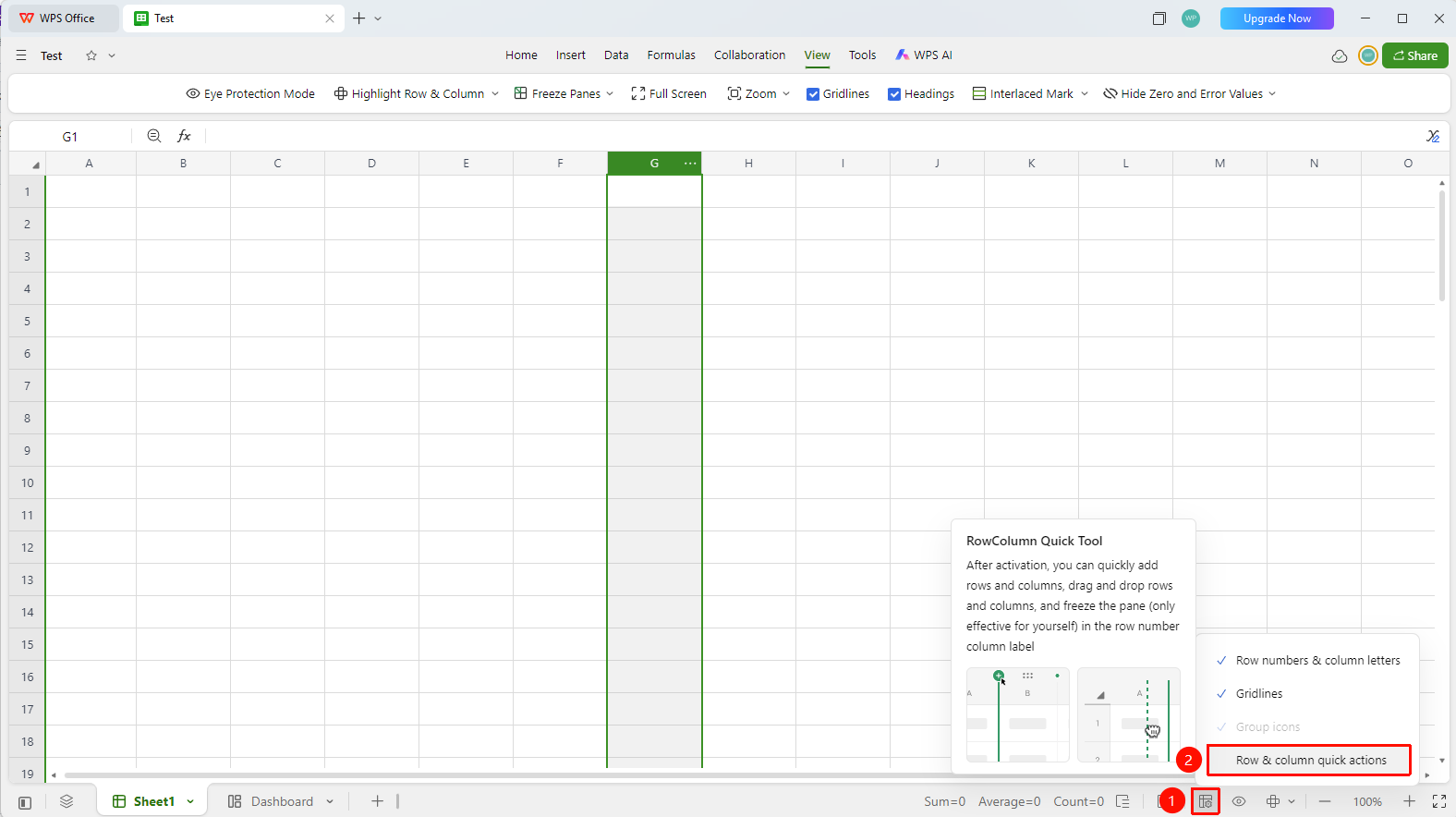Click the Full Screen ribbon button
1456x817 pixels.
(x=669, y=93)
